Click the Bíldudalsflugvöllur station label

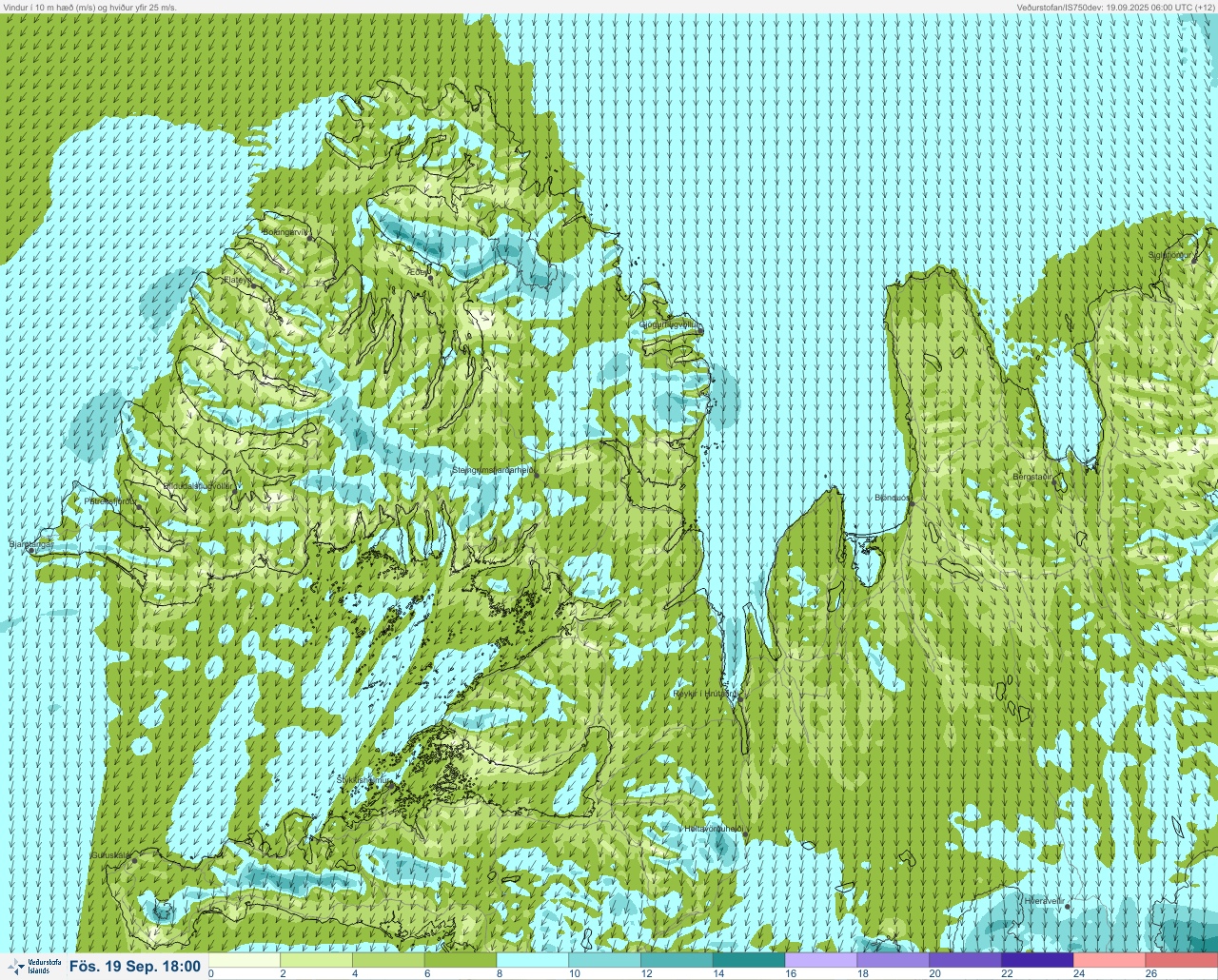(x=198, y=485)
